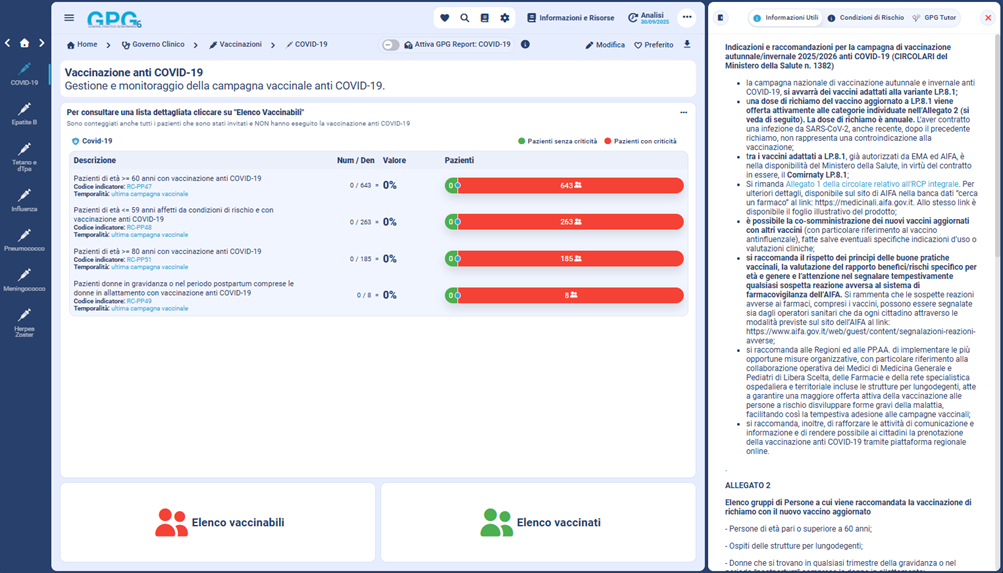
Task: Open three-dot options of Covid-19 panel
Action: point(684,112)
